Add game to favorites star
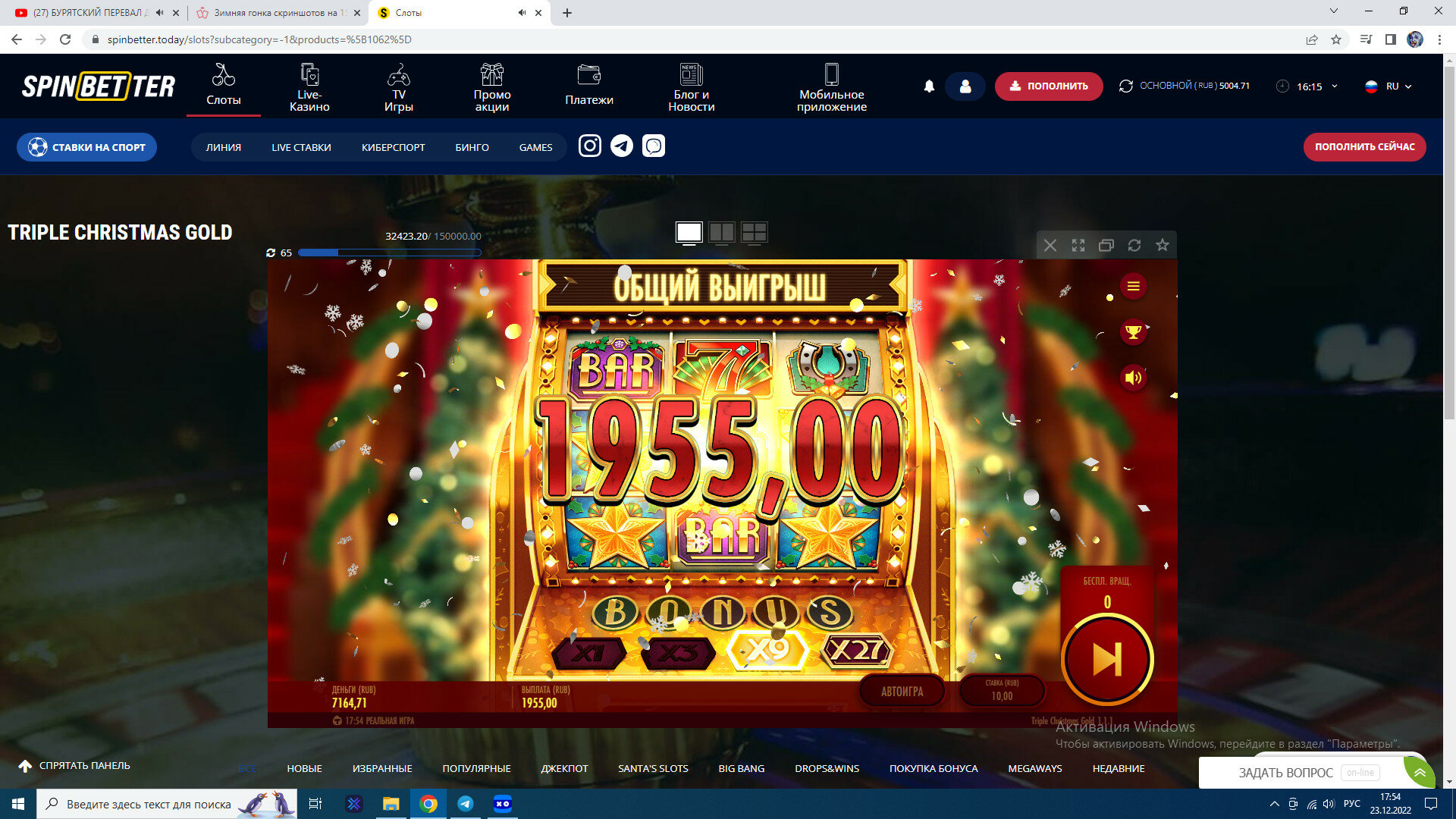Image resolution: width=1456 pixels, height=819 pixels. tap(1162, 245)
